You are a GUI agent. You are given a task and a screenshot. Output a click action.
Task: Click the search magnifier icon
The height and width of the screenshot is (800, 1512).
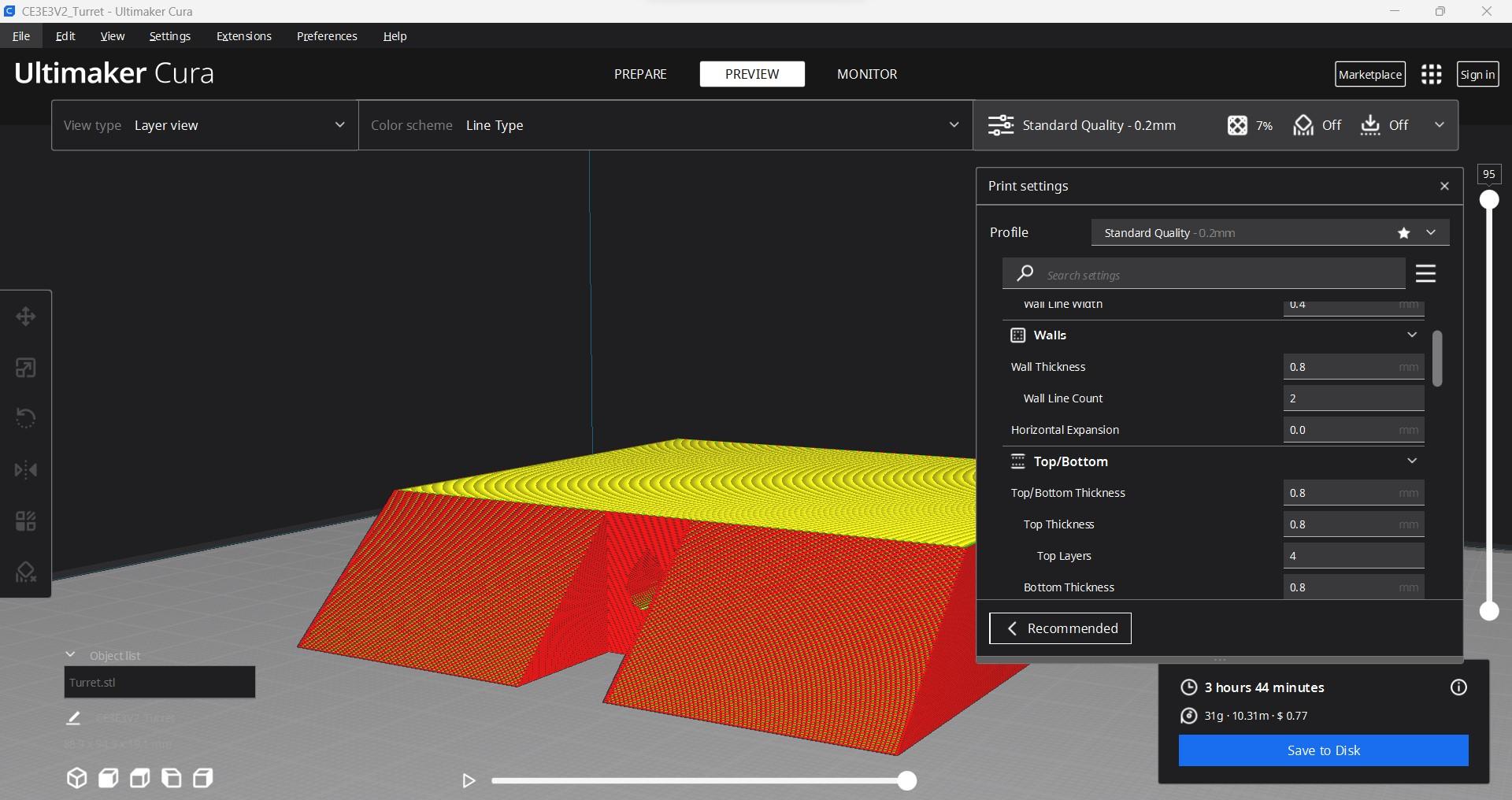point(1025,273)
